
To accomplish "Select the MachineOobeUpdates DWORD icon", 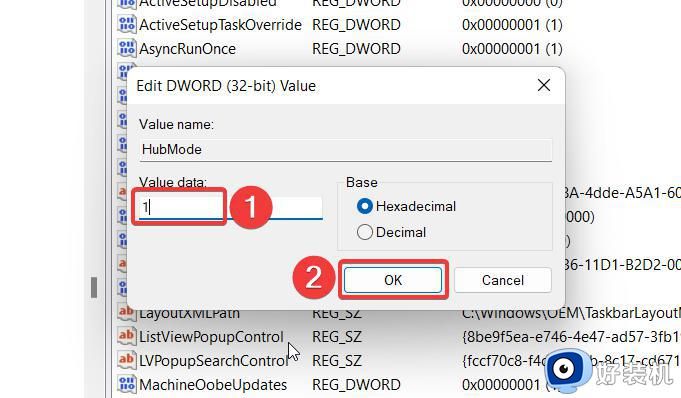I will (x=126, y=385).
